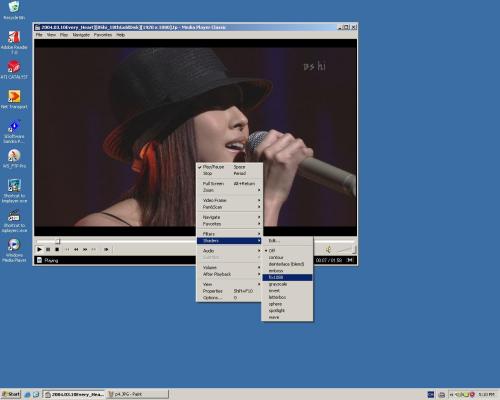Expand the Video Frame submenu
This screenshot has width=500, height=400.
[229, 200]
